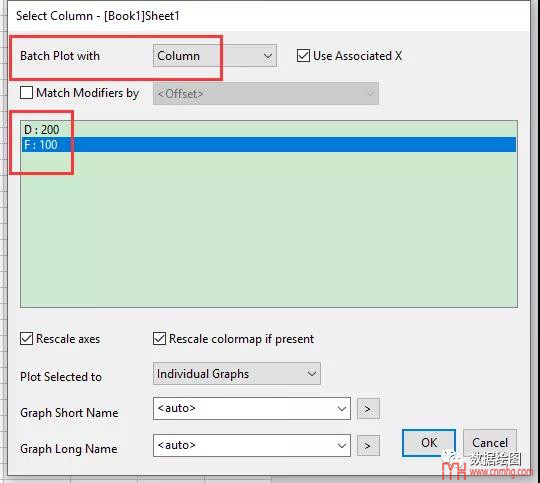Select the D : 200 list item

[269, 130]
